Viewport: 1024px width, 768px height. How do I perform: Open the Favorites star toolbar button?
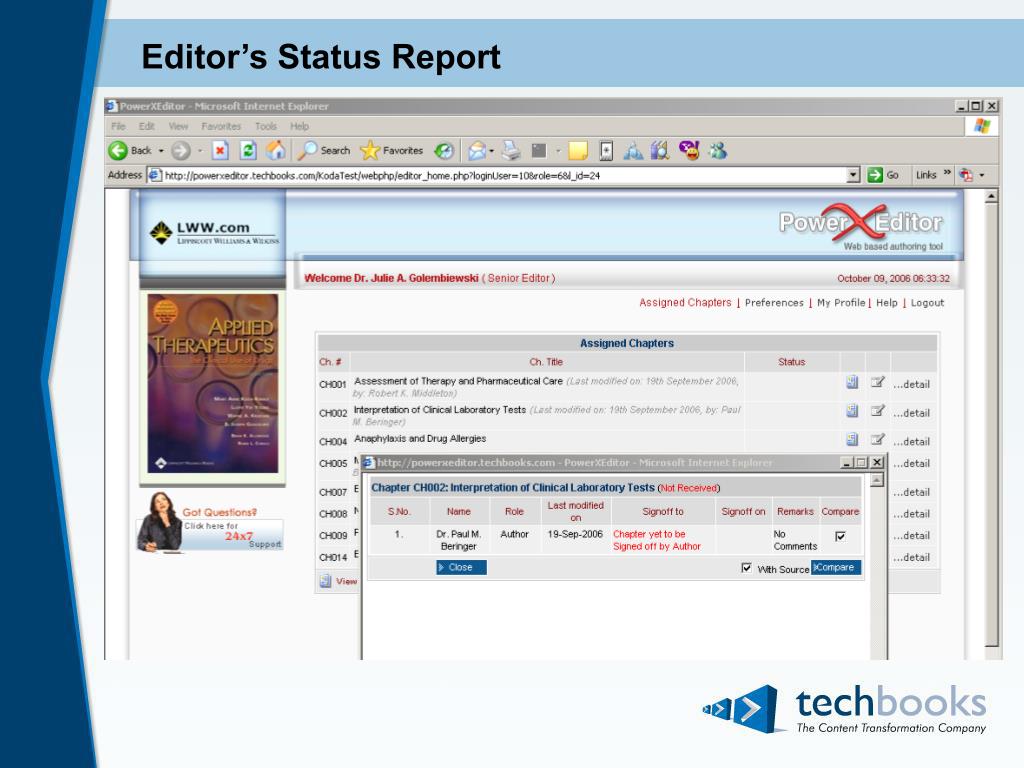point(392,151)
